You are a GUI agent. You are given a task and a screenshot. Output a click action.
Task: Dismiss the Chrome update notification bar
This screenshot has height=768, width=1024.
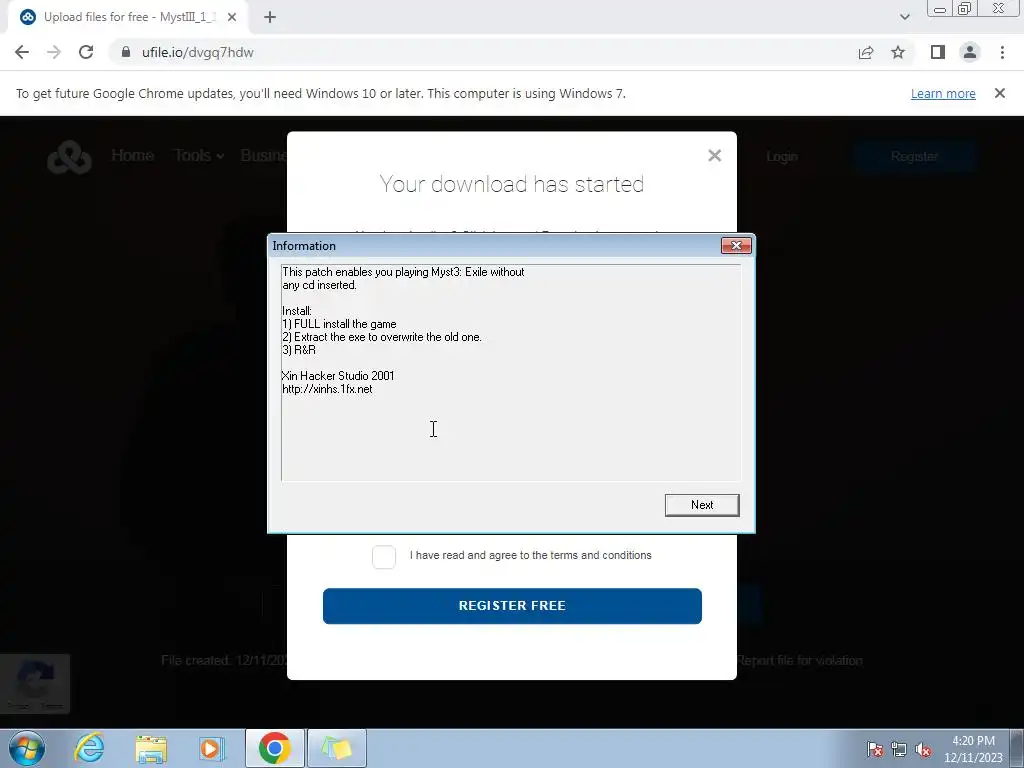[999, 93]
